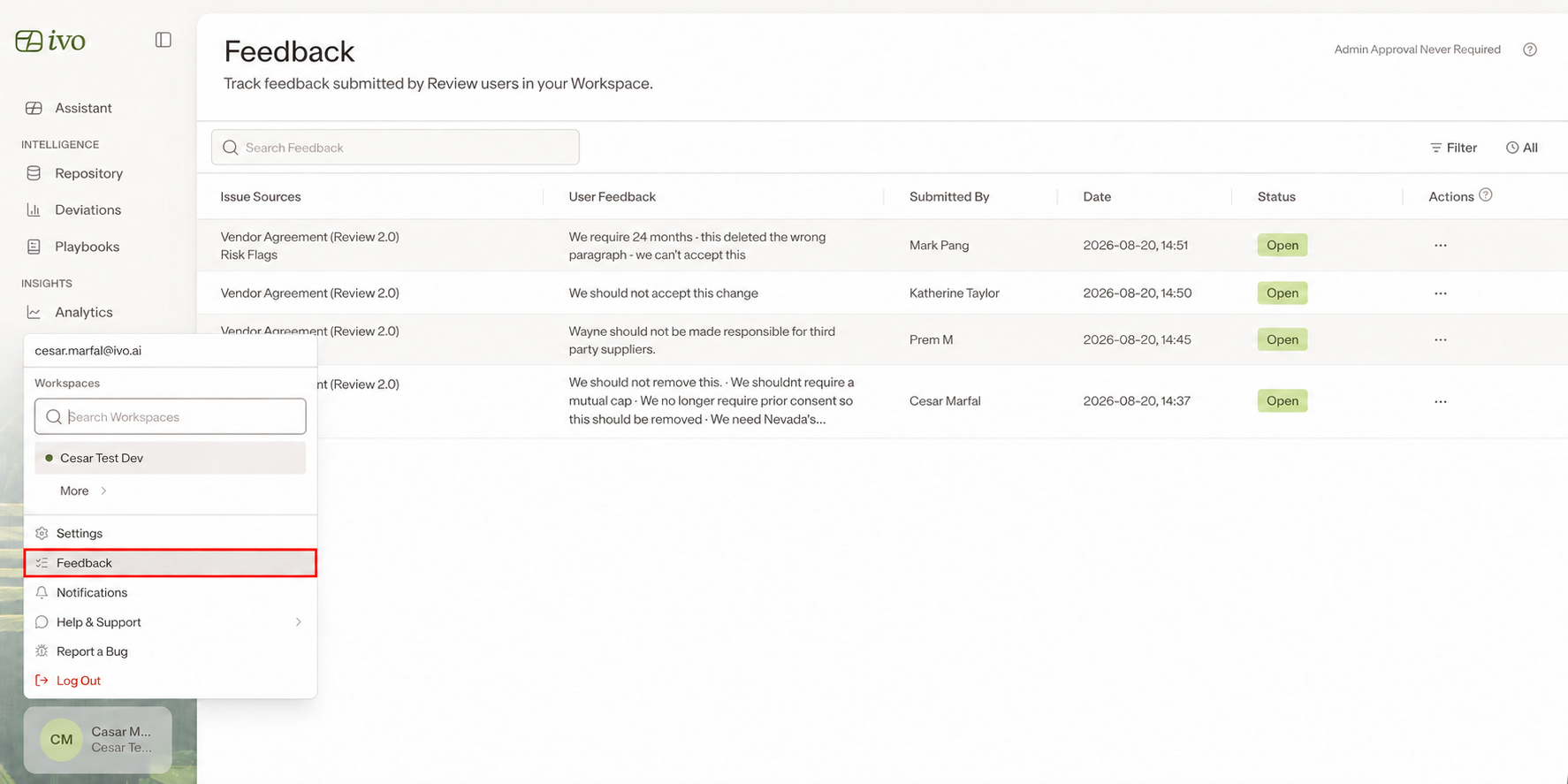Viewport: 1568px width, 784px height.
Task: Click the ivo logo
Action: 50,41
